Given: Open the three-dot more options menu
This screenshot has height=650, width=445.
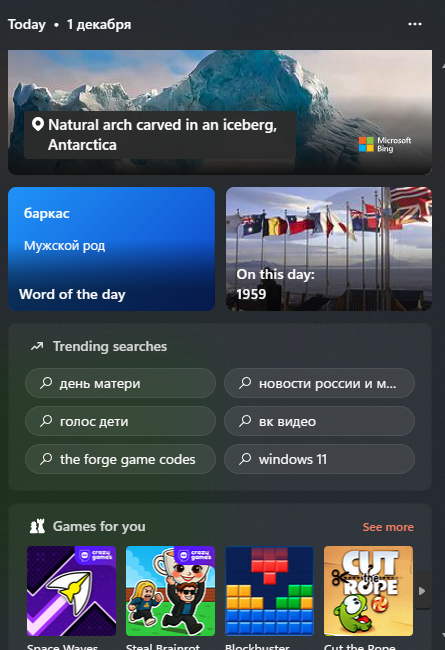Looking at the screenshot, I should (415, 24).
